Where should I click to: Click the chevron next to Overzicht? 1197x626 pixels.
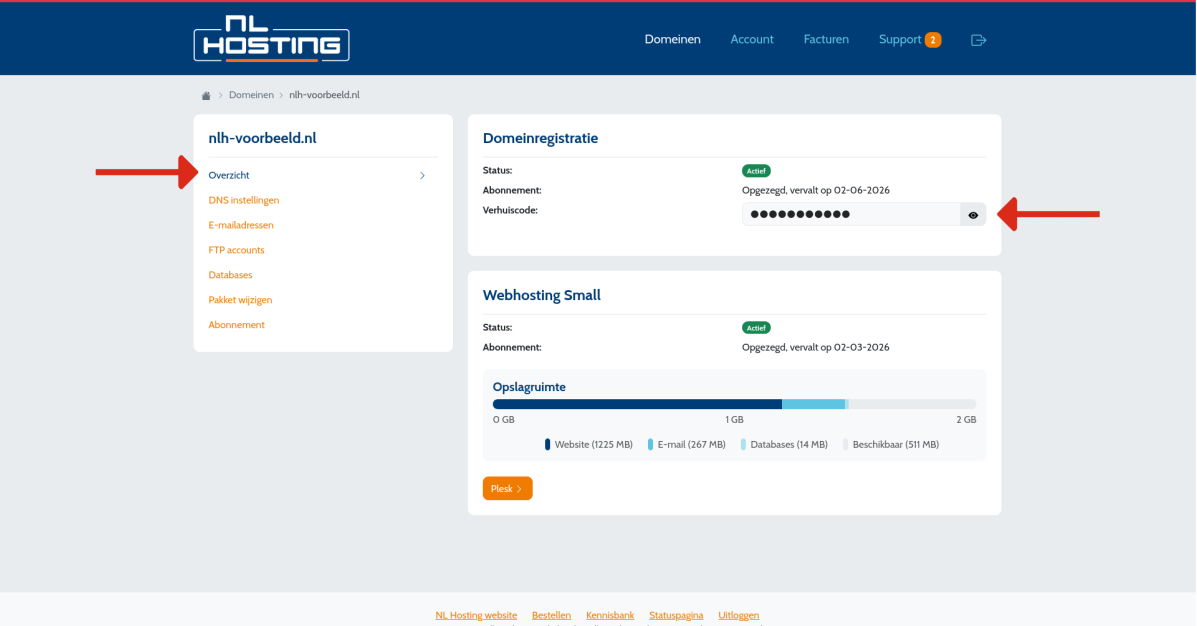click(x=422, y=176)
